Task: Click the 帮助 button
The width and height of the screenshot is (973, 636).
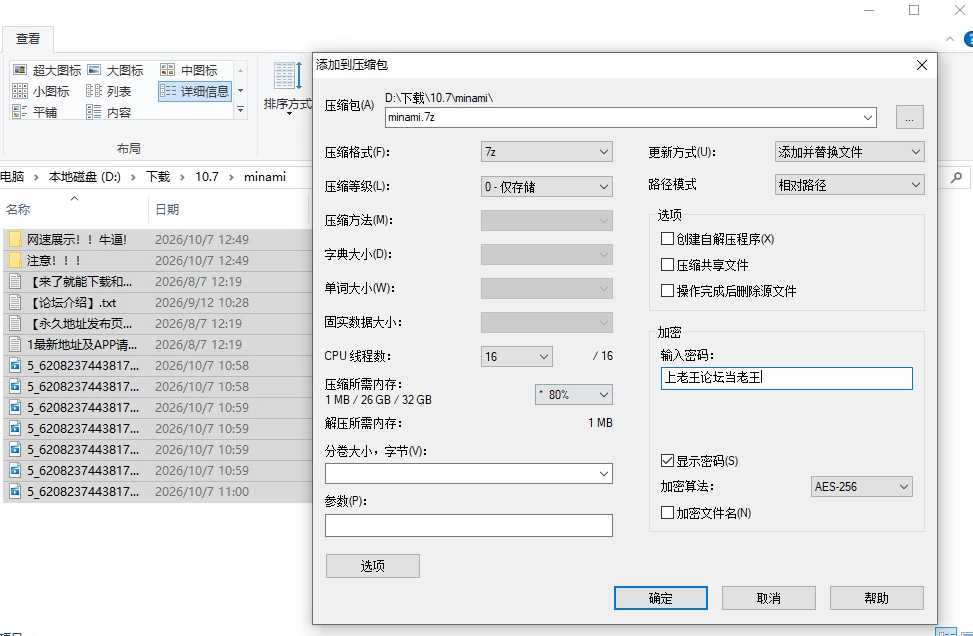Action: click(x=877, y=598)
